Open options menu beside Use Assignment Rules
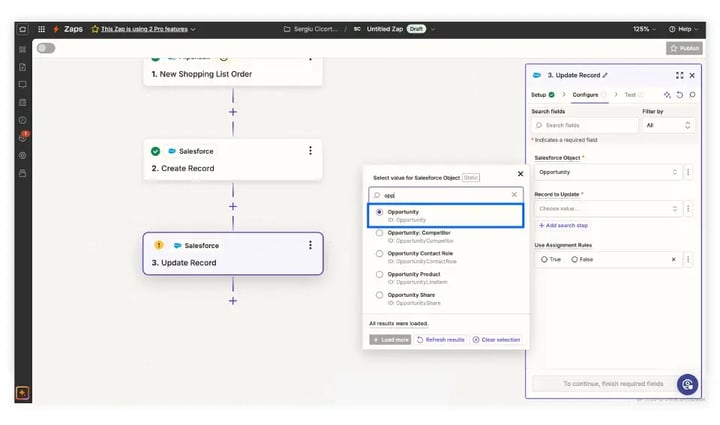The image size is (720, 425). pos(688,259)
